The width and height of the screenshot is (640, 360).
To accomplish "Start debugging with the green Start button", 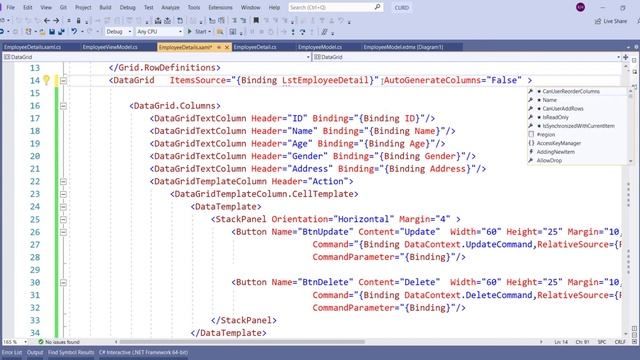I will [x=198, y=31].
